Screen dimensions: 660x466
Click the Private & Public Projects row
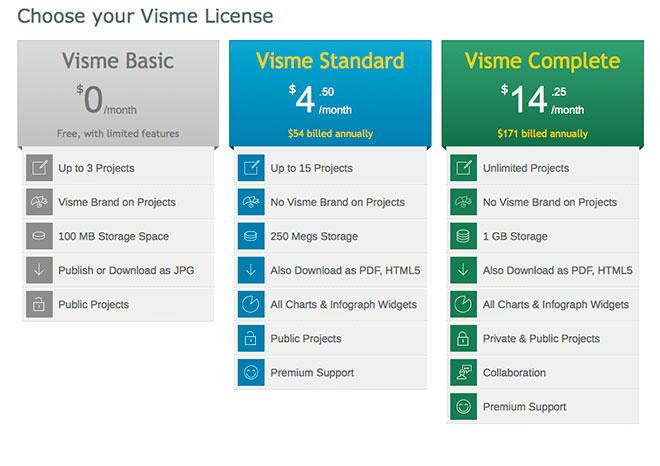[x=542, y=338]
